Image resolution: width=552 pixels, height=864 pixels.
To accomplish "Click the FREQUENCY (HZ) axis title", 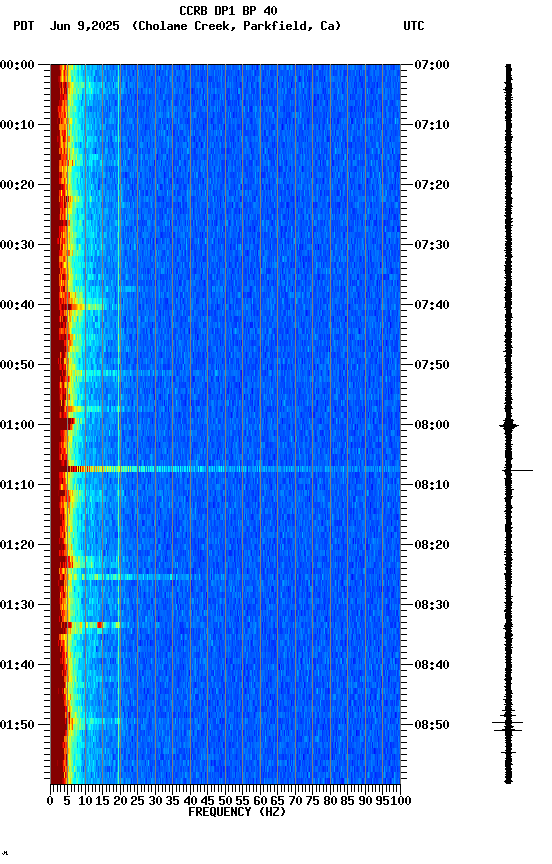I will [x=237, y=812].
